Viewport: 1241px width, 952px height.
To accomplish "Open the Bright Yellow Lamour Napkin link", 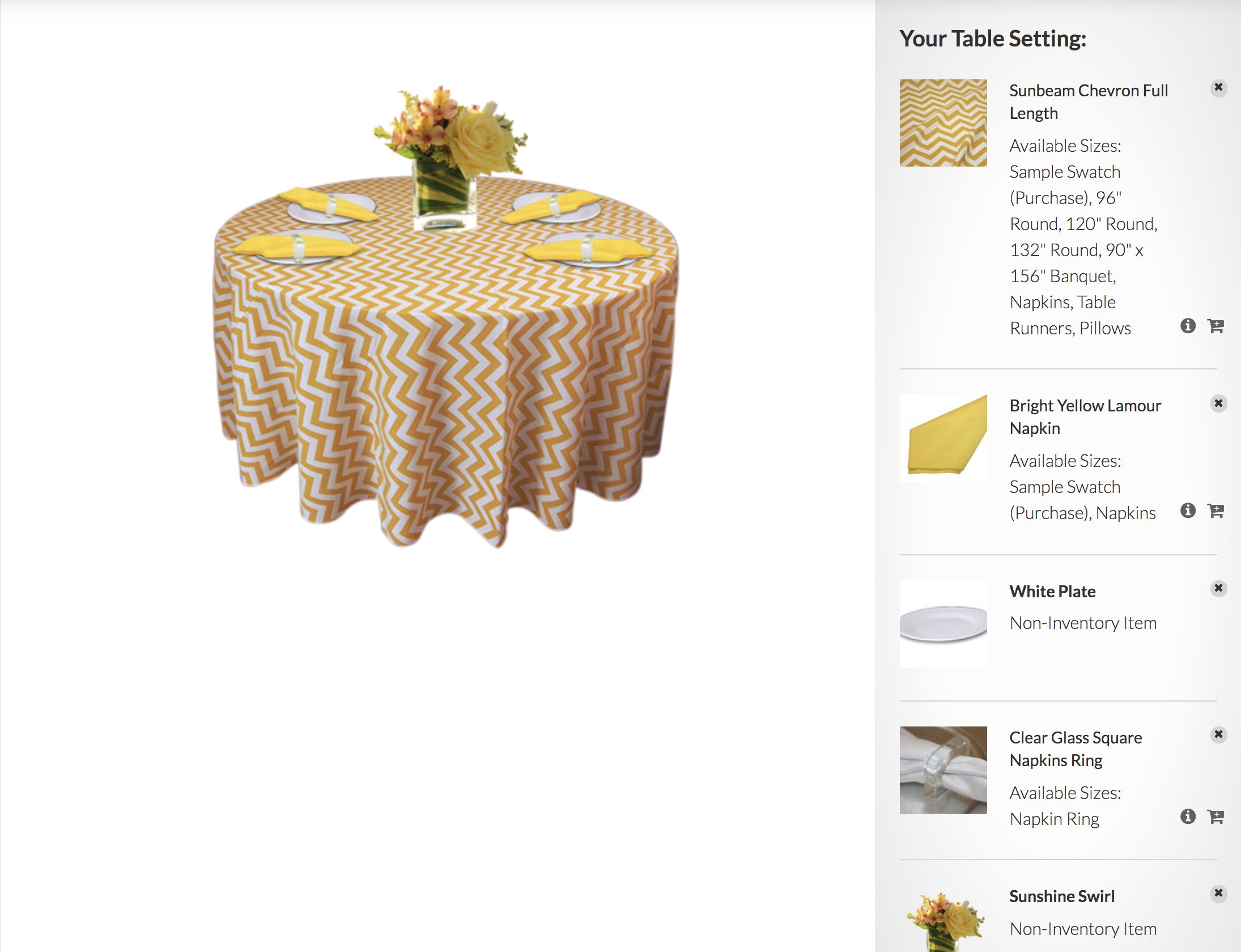I will click(x=1085, y=417).
